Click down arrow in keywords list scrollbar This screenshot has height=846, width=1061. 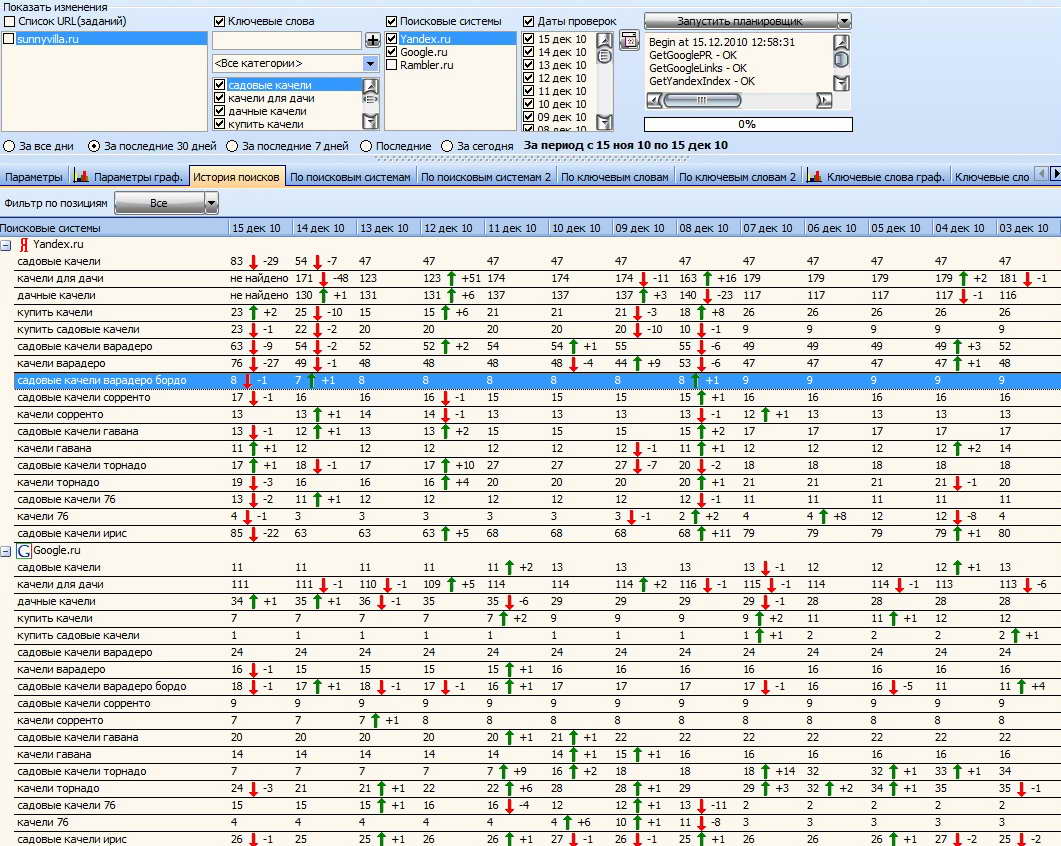point(370,121)
